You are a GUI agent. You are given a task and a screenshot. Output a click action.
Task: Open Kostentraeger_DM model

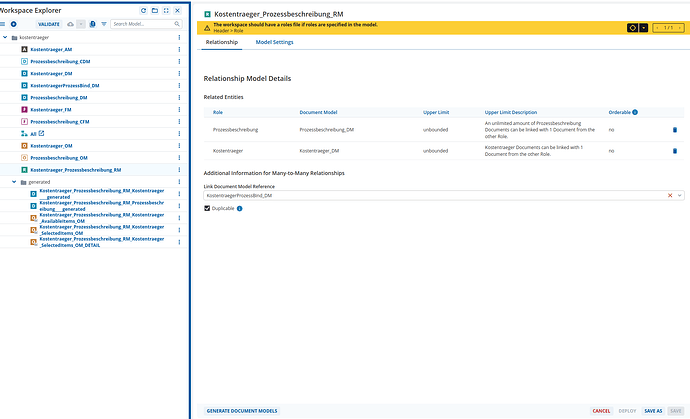51,74
